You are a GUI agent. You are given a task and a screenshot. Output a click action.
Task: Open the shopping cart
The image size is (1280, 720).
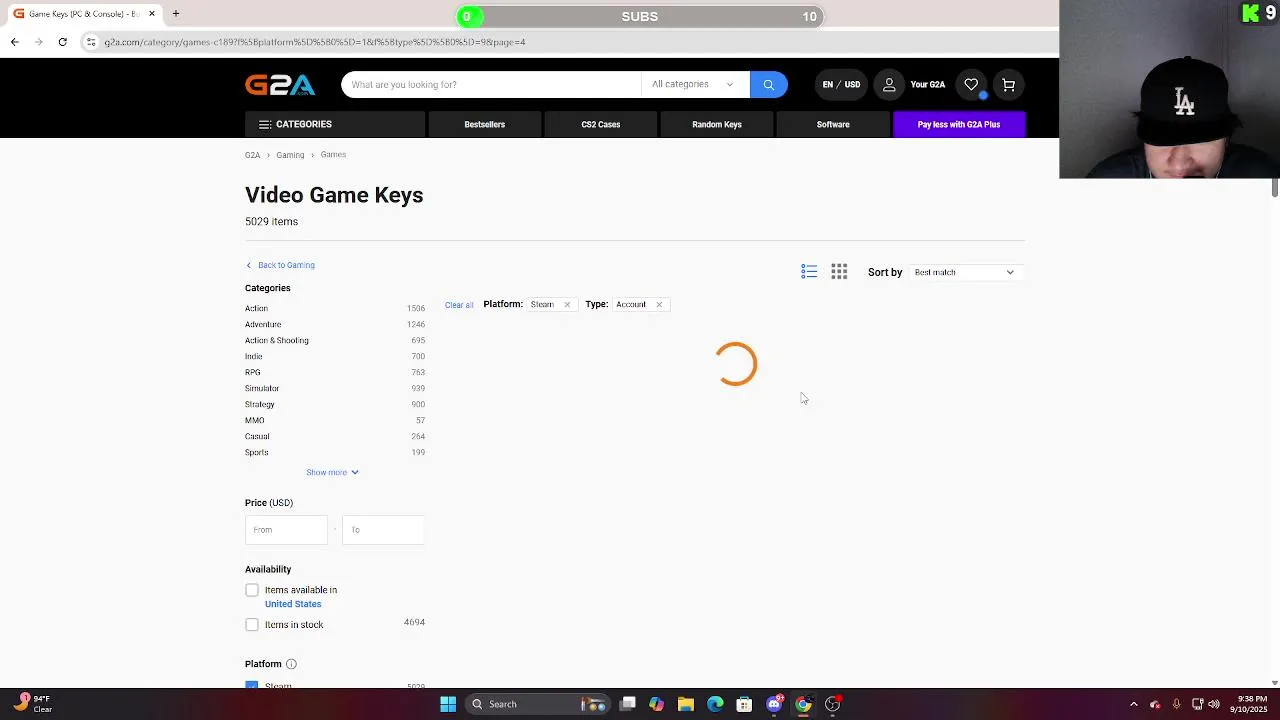[1008, 85]
